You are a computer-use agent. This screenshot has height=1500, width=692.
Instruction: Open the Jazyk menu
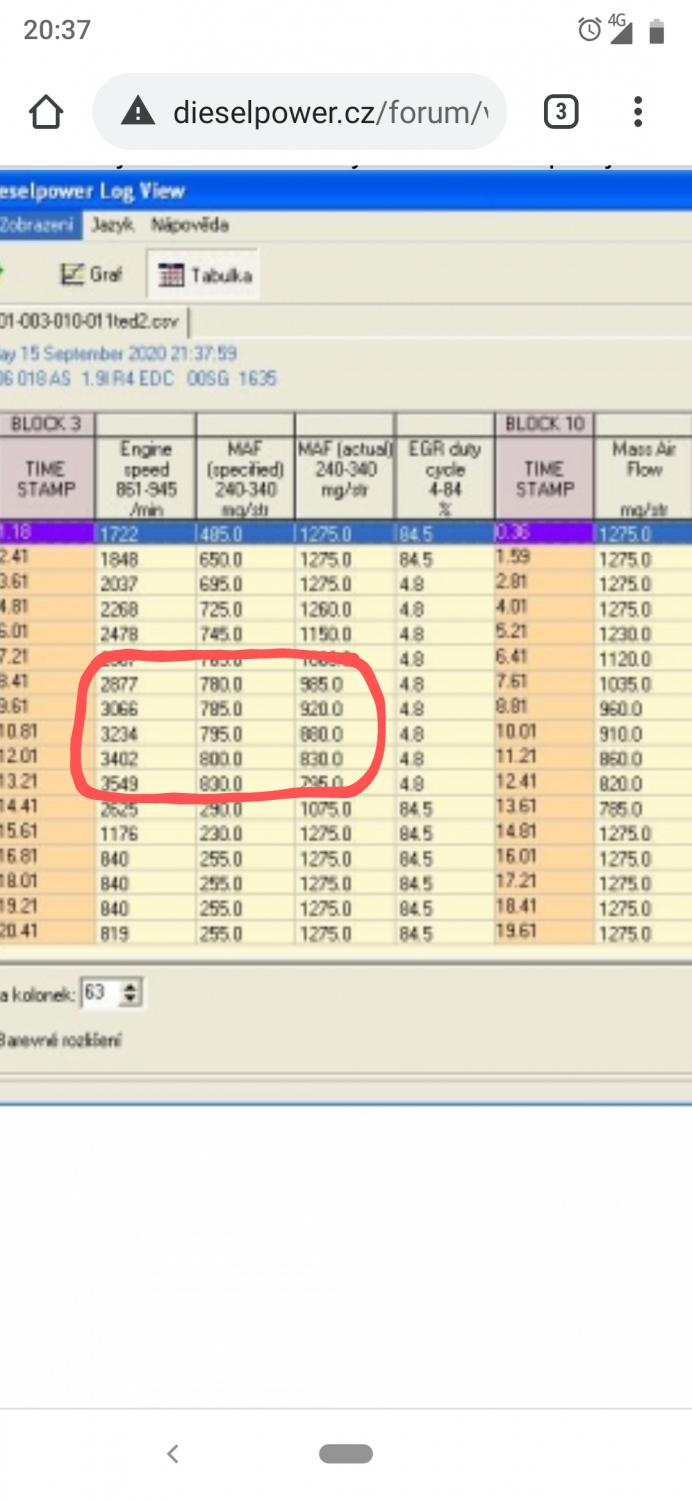[112, 225]
